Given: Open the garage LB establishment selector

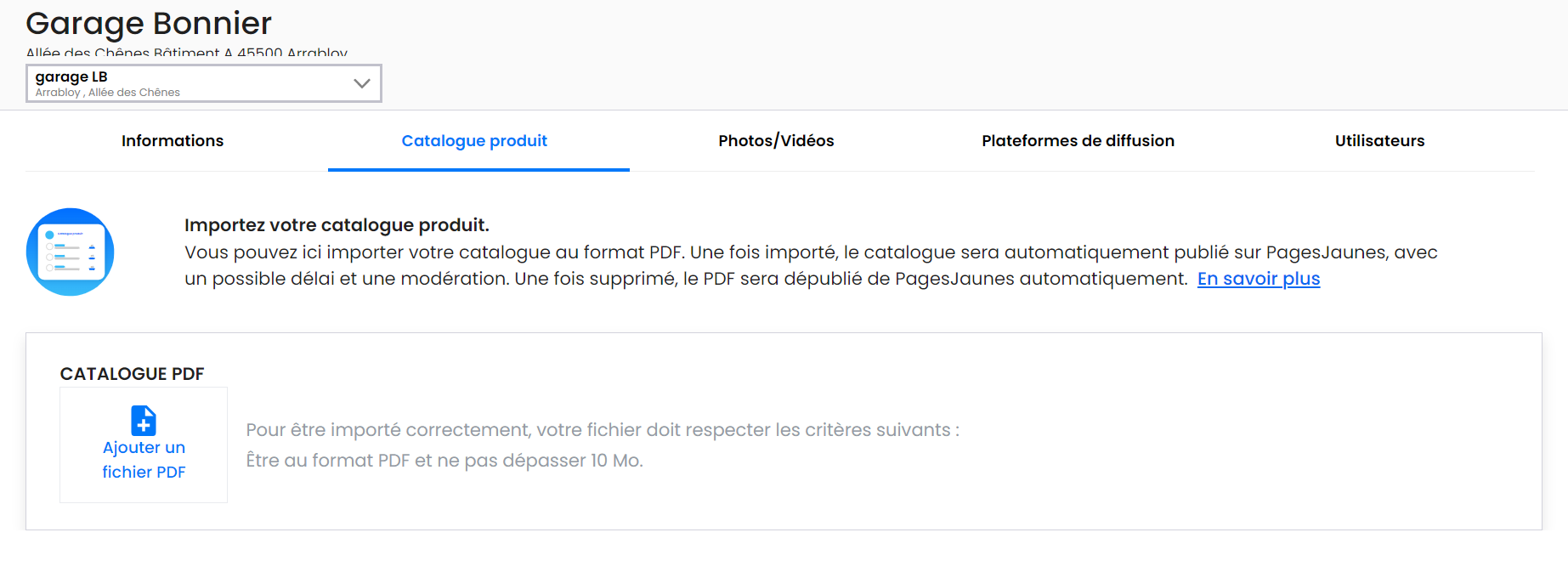Looking at the screenshot, I should tap(204, 83).
